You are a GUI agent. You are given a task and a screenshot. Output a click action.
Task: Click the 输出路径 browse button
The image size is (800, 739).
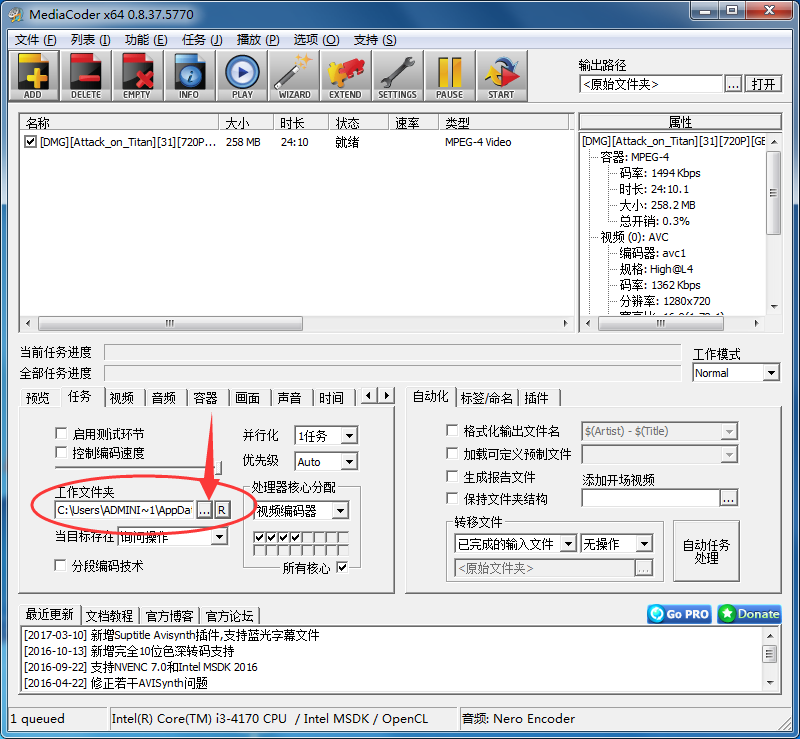point(734,84)
